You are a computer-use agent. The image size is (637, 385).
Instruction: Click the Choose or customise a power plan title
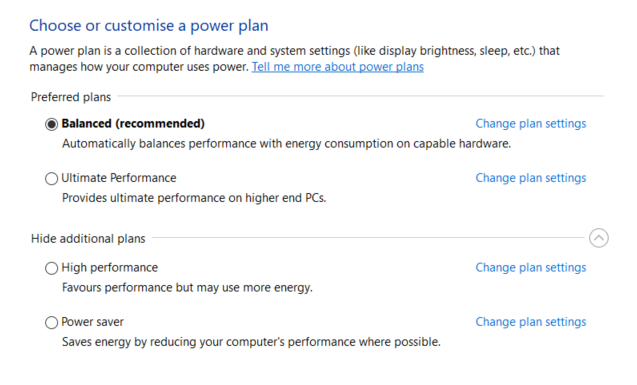[149, 26]
